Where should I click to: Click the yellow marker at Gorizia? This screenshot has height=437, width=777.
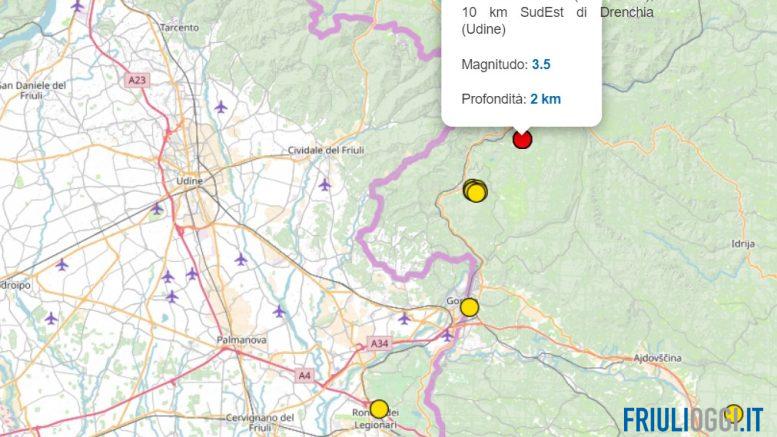click(469, 307)
